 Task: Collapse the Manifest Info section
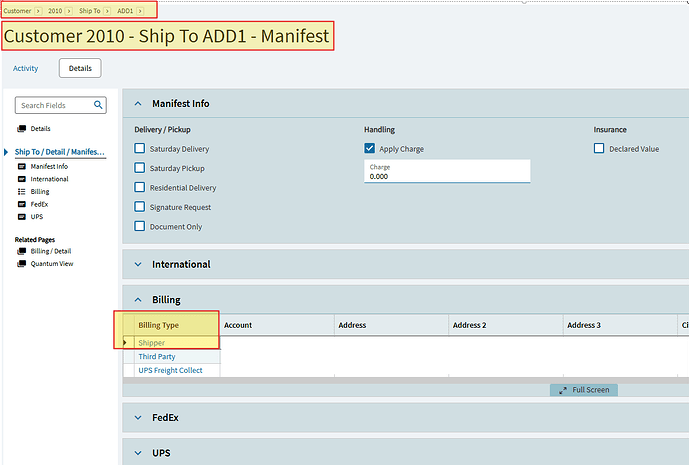pos(136,103)
